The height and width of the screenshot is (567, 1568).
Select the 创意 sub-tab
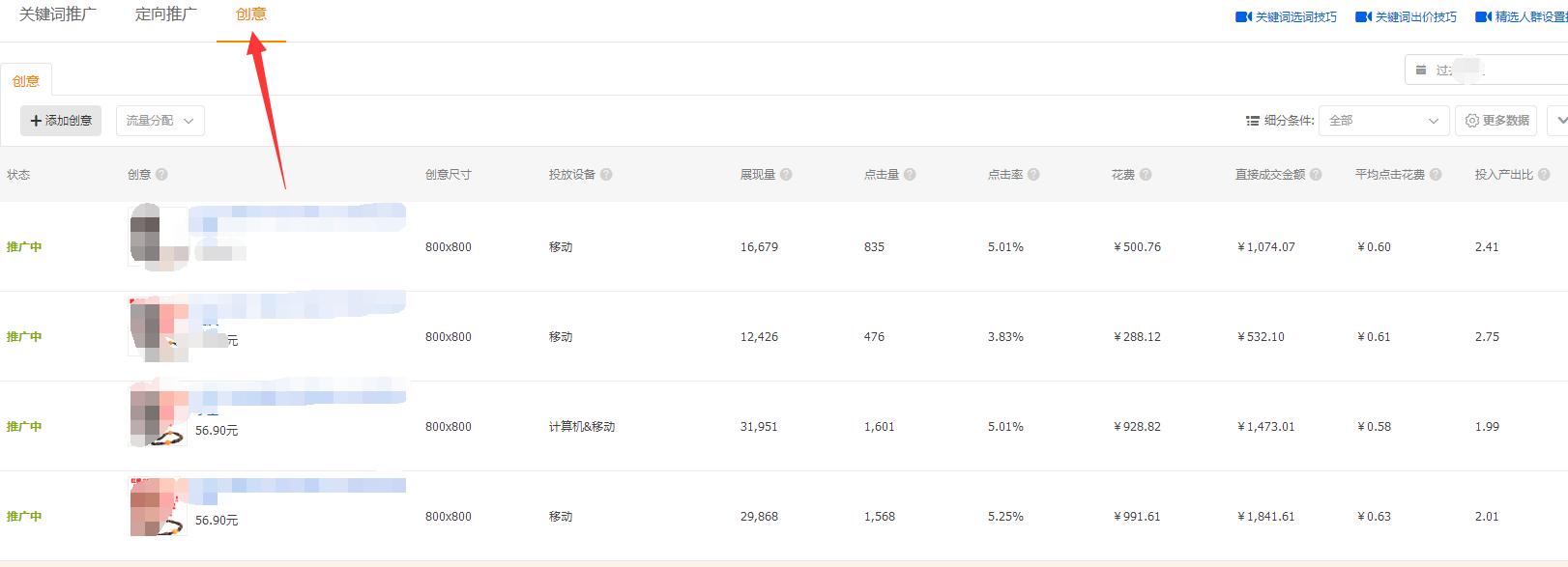pos(25,79)
